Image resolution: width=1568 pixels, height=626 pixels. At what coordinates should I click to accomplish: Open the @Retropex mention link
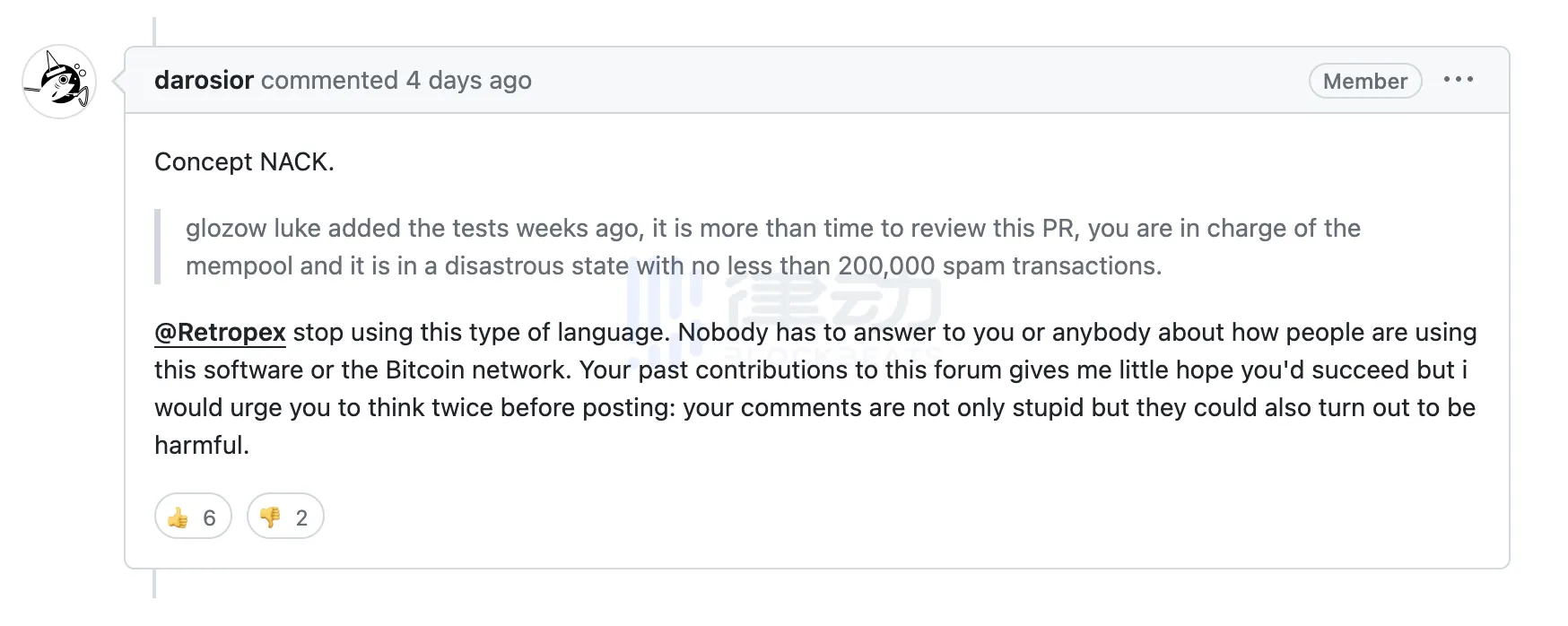pyautogui.click(x=220, y=333)
